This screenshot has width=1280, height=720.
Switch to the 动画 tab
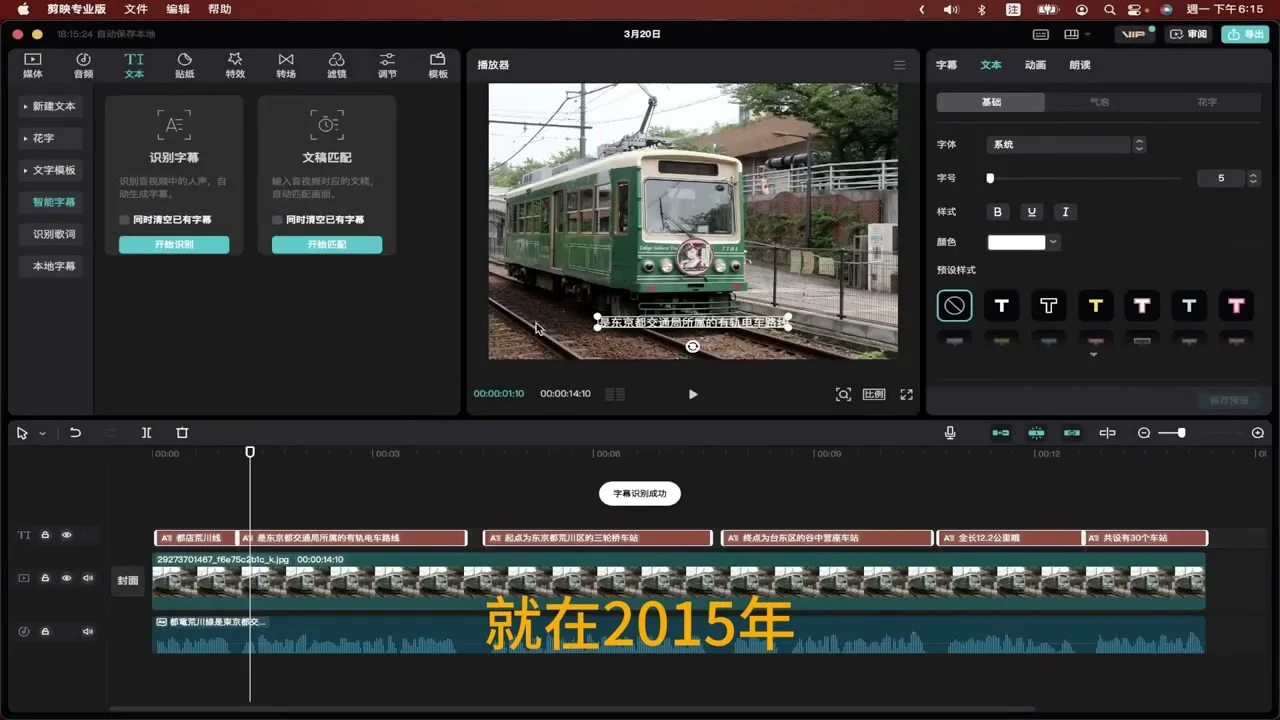(x=1035, y=65)
